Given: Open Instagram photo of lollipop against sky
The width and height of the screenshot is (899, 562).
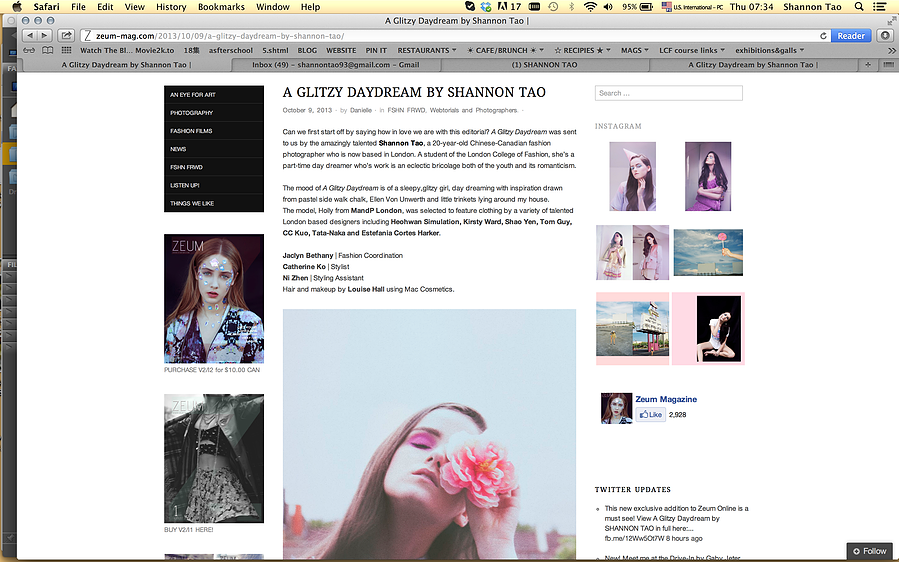Looking at the screenshot, I should point(708,252).
